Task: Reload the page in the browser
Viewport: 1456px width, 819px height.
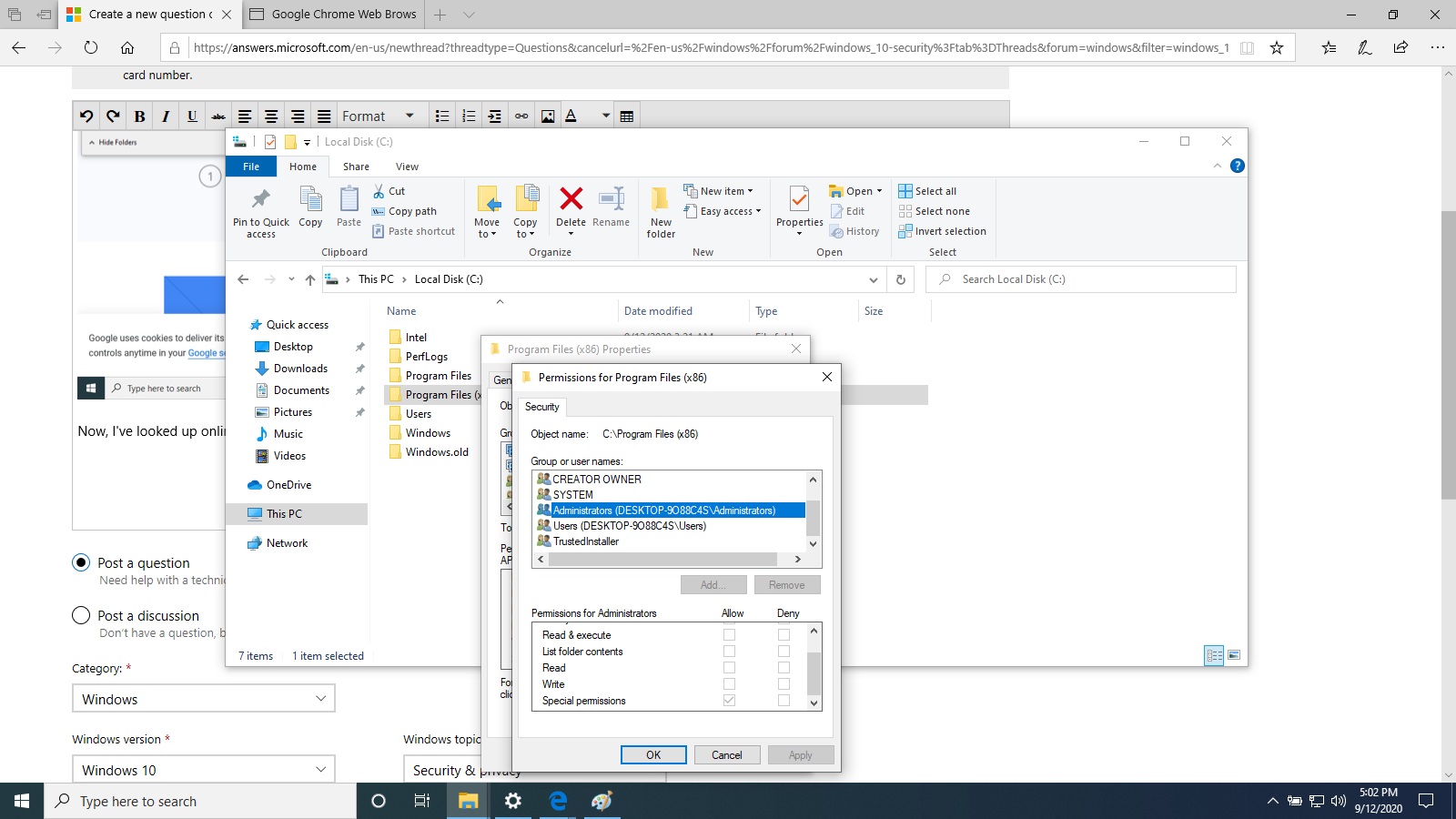Action: (x=90, y=47)
